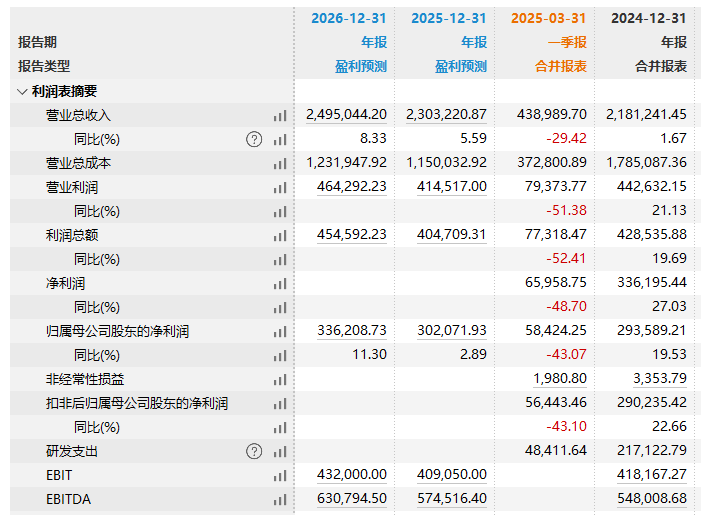
Task: Click chart icon next to 净利润
Action: 280,284
